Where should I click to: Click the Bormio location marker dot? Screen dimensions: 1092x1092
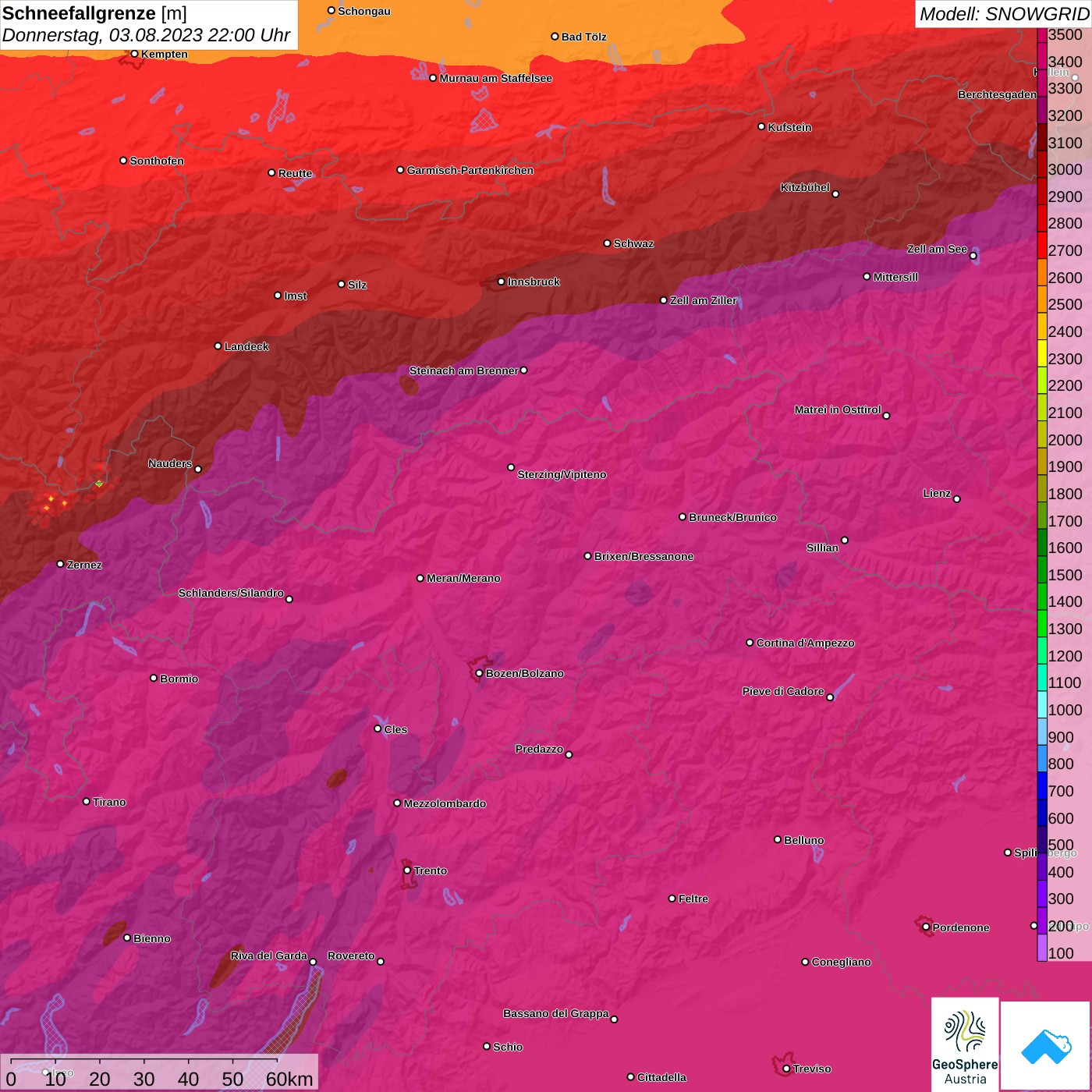tap(154, 678)
